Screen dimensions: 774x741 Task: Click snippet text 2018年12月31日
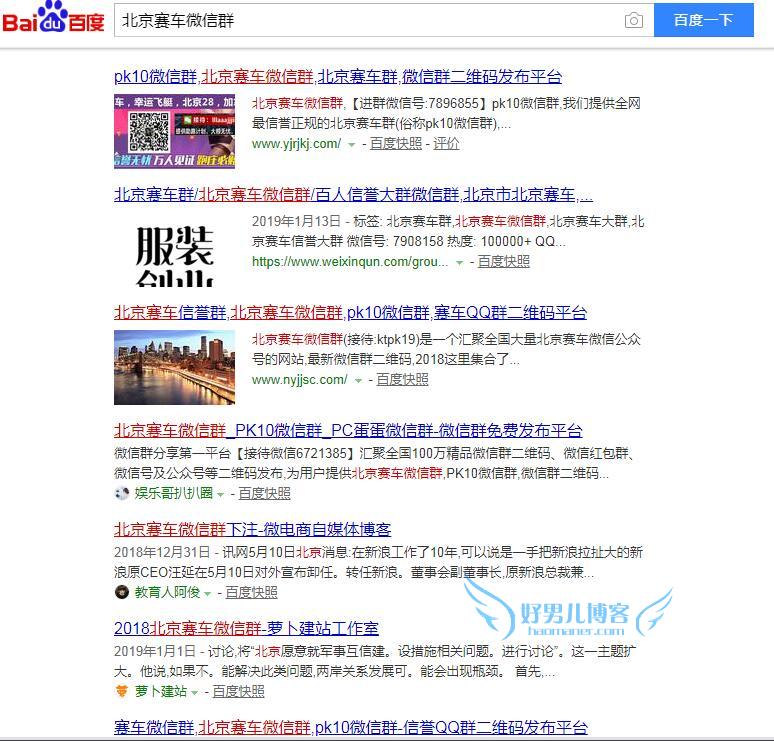(162, 552)
